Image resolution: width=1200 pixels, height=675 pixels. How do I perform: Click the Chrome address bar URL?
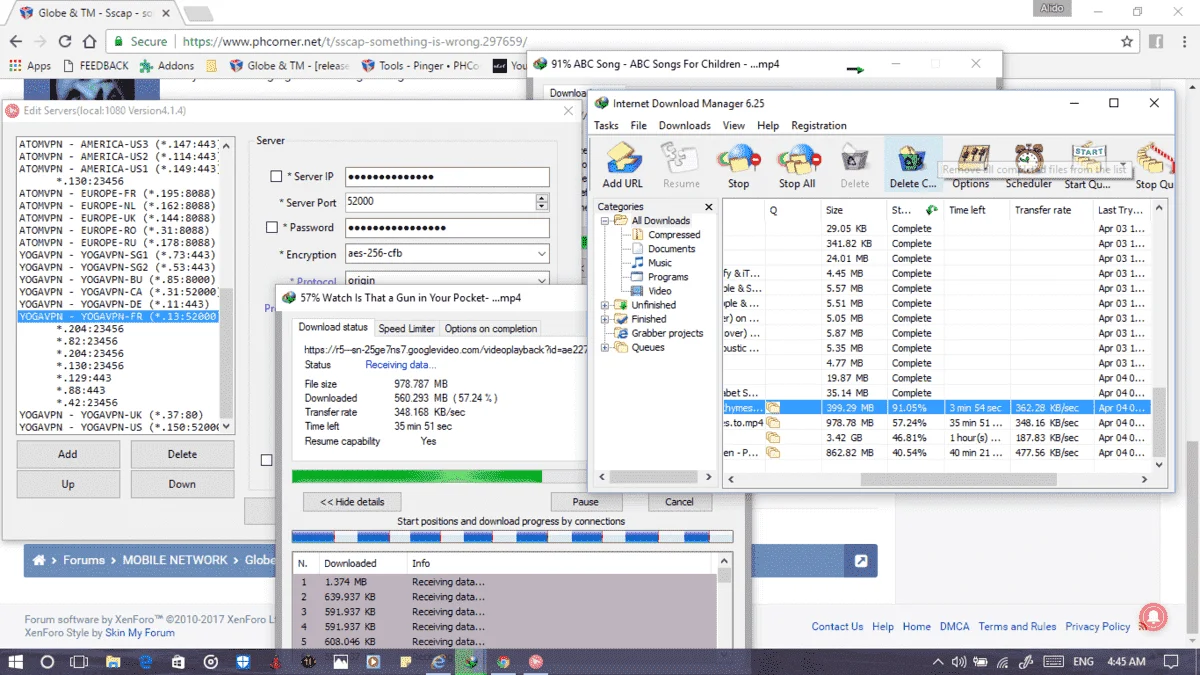[355, 42]
